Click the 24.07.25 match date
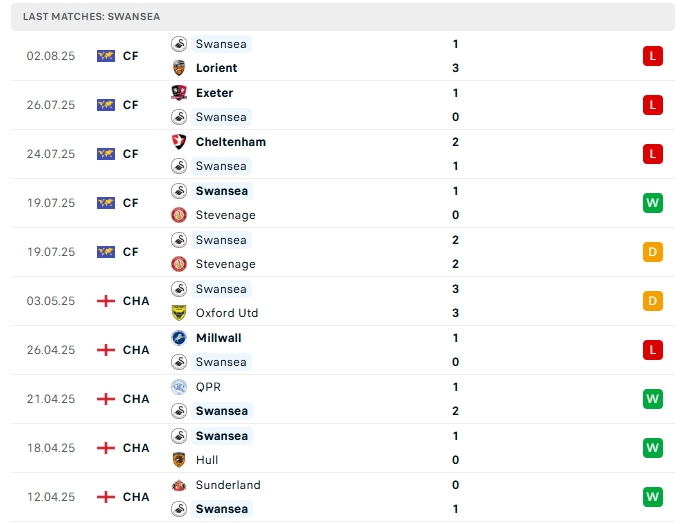Viewport: 685px width, 524px height. click(51, 154)
